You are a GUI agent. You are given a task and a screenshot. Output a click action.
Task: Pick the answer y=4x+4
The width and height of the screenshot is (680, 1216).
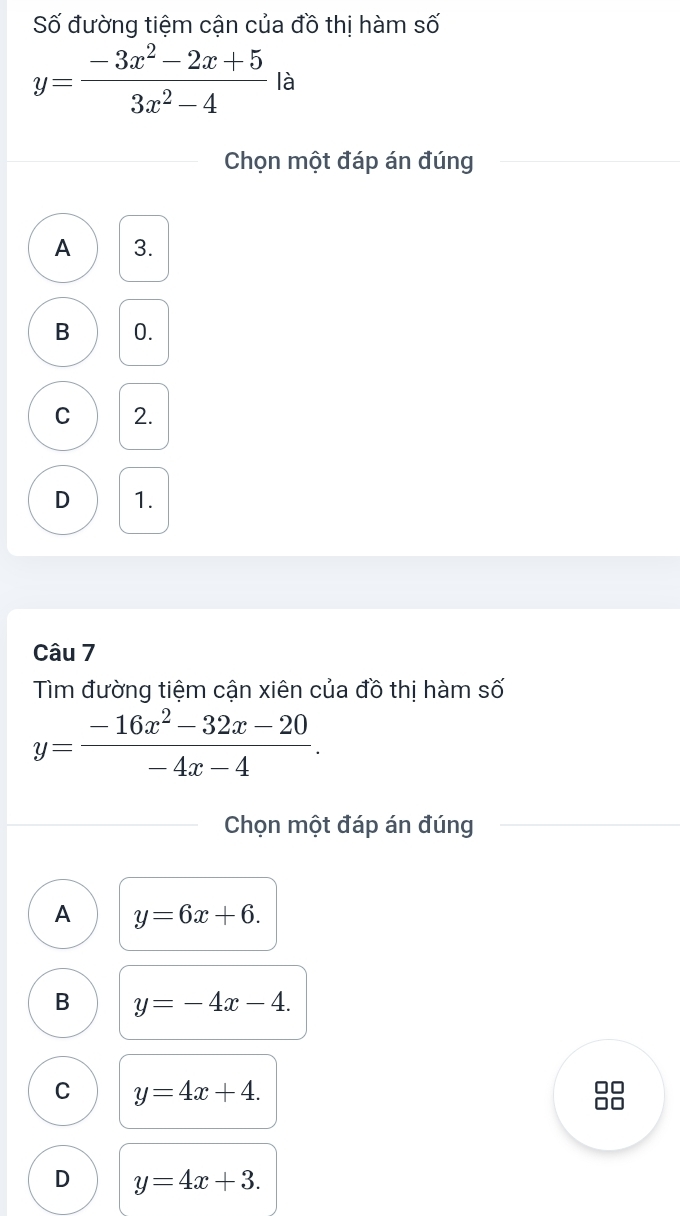tap(198, 1091)
